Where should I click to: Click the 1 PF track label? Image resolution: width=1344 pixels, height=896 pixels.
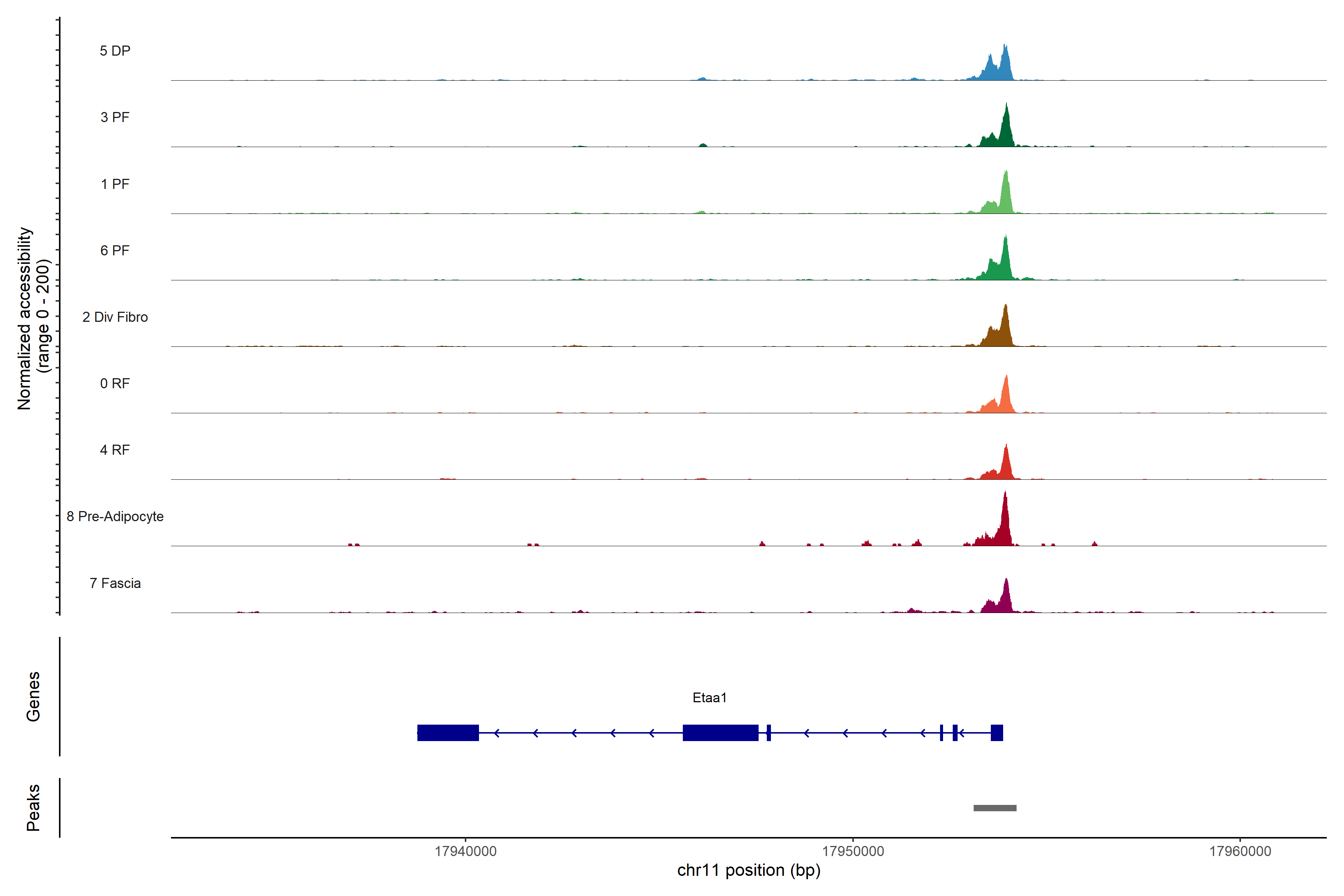[115, 184]
